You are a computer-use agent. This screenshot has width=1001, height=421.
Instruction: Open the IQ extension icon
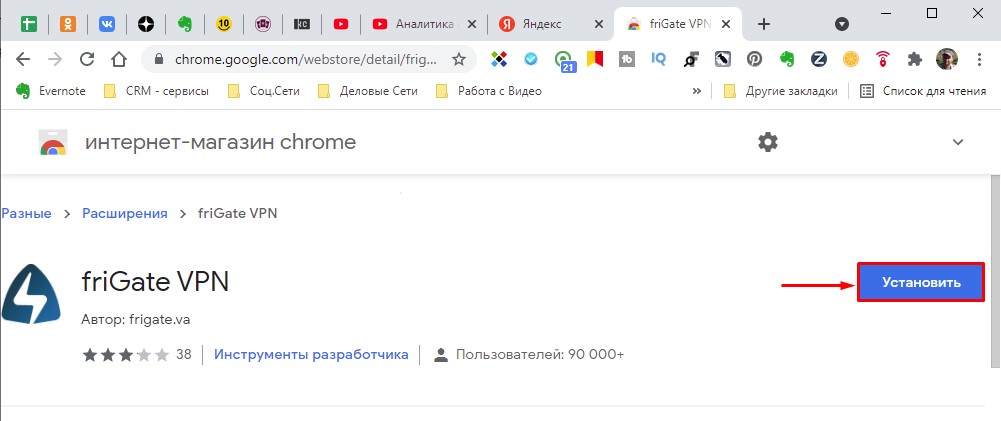tap(659, 59)
